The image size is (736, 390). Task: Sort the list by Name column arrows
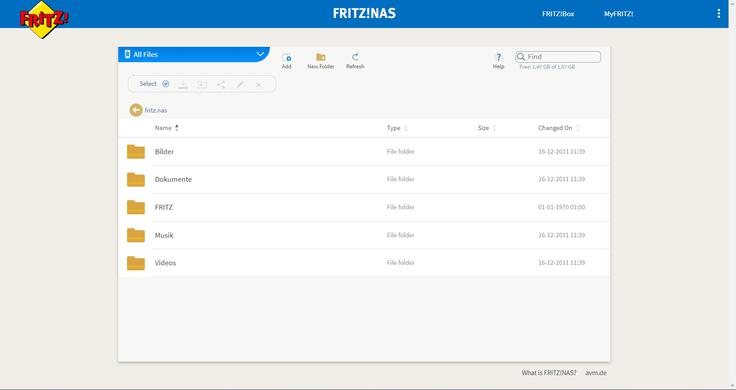[176, 128]
